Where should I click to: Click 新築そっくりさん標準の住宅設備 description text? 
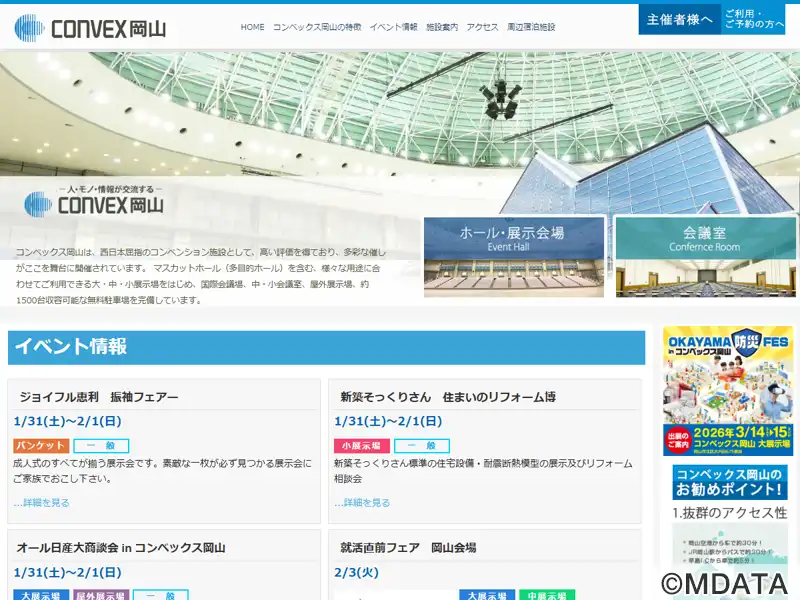pyautogui.click(x=483, y=470)
